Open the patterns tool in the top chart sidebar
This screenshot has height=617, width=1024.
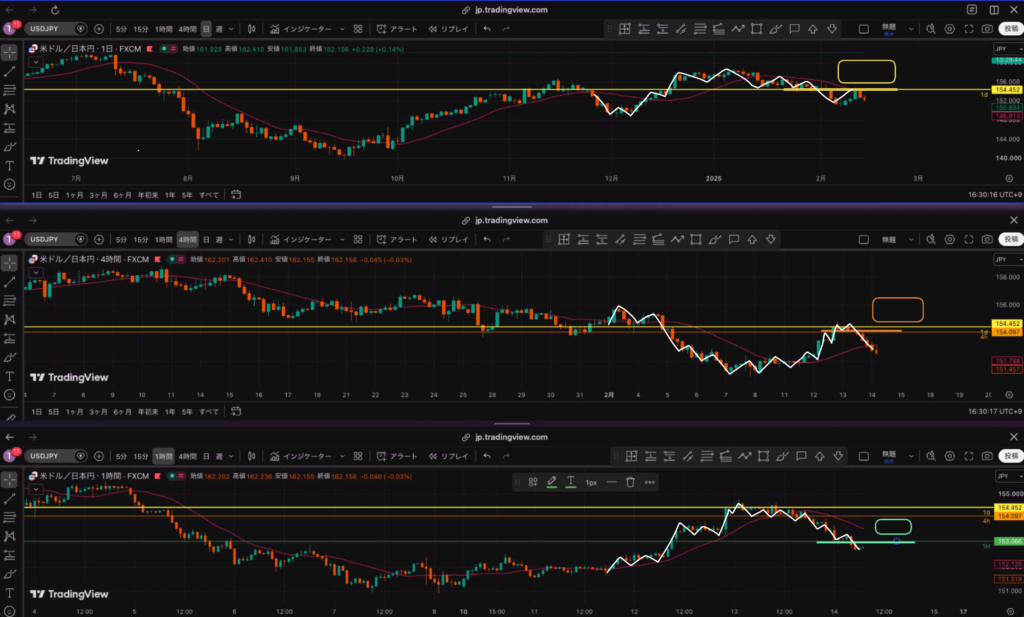pos(10,109)
